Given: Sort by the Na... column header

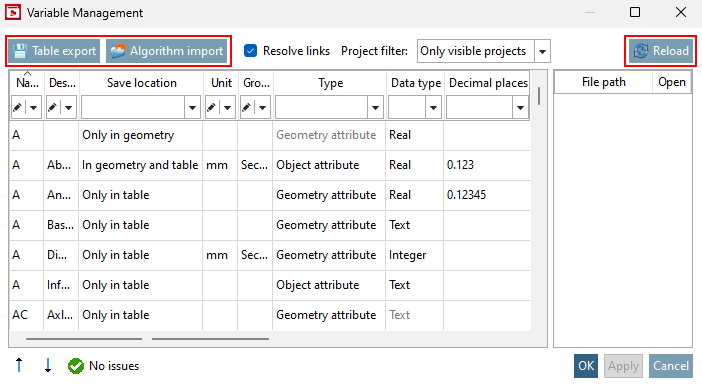Looking at the screenshot, I should [27, 83].
